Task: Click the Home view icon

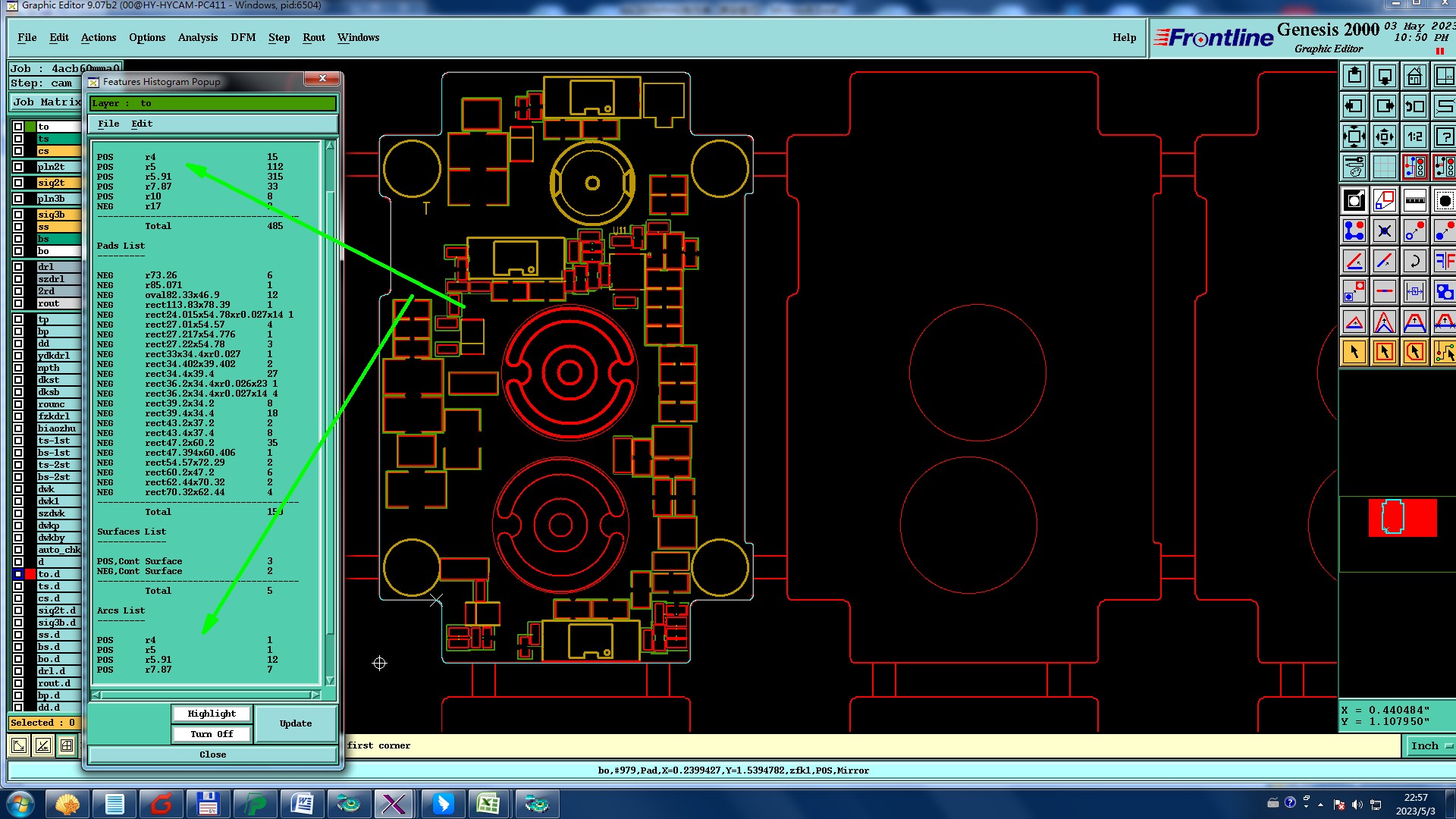Action: point(1414,76)
